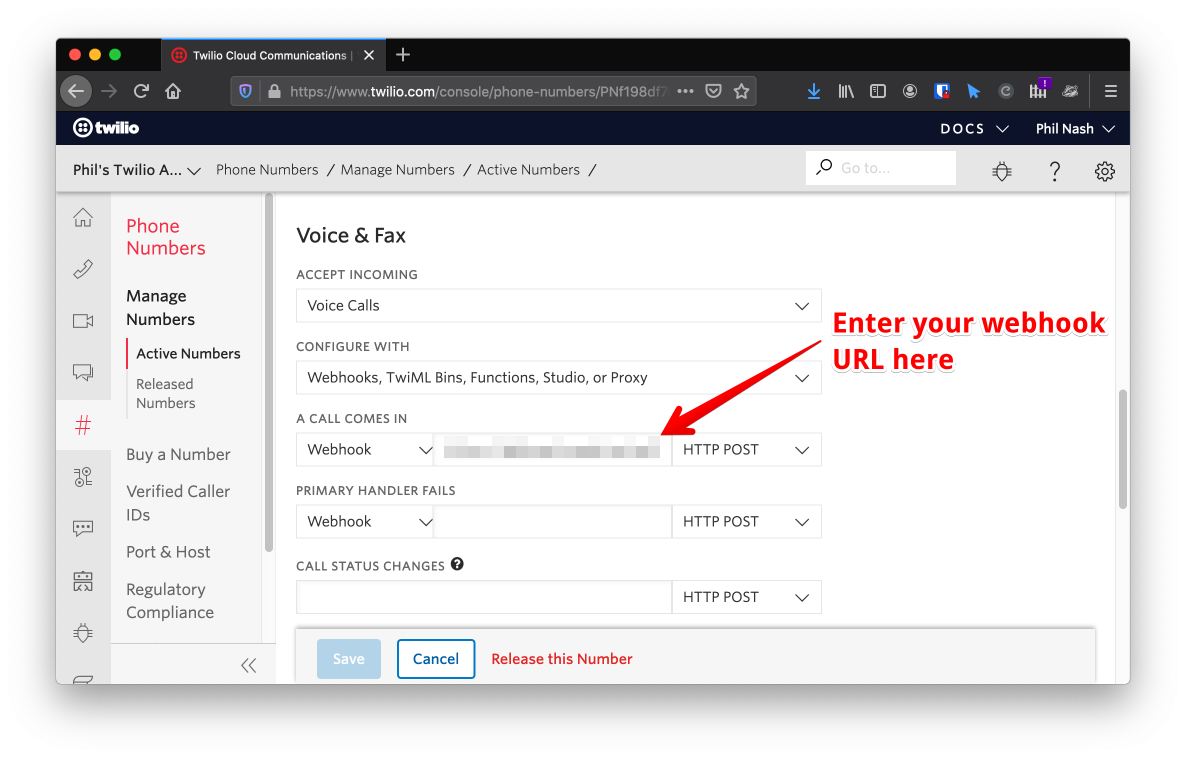Viewport: 1186px width, 758px height.
Task: Open the page actions three-dot menu
Action: [685, 92]
